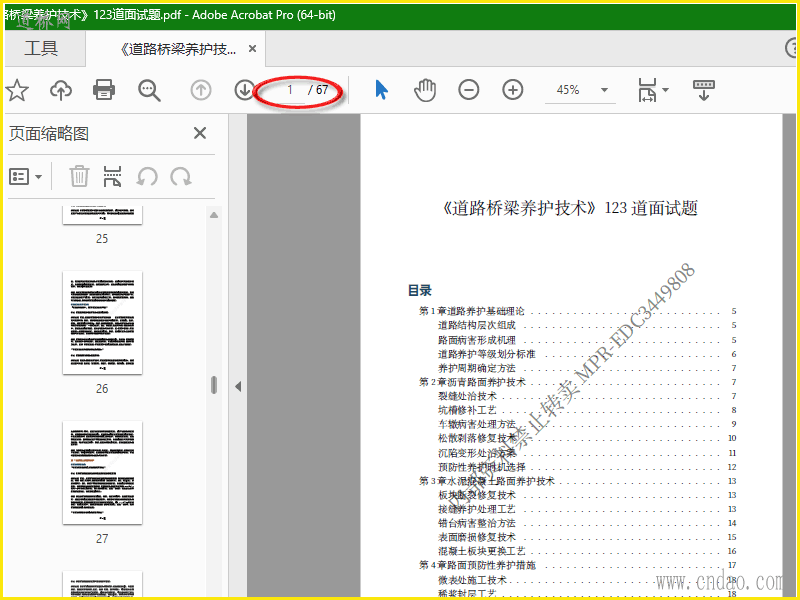Click the document title 《道路桥梁养护技术》123道面试题

coord(569,208)
